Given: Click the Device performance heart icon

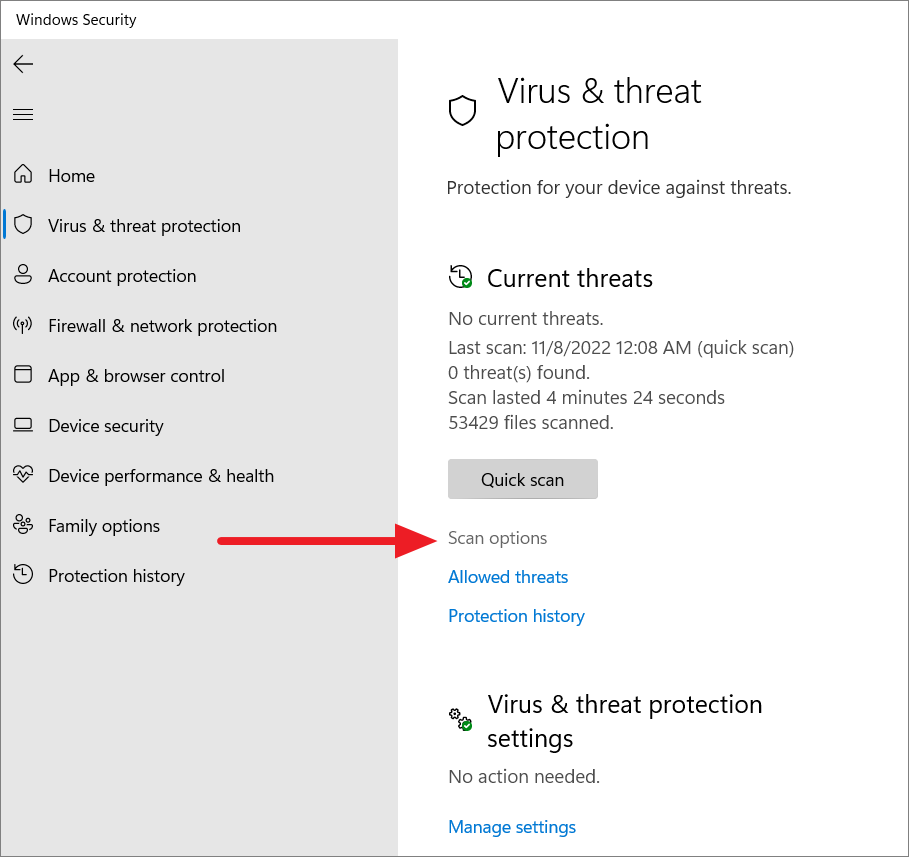Looking at the screenshot, I should tap(23, 475).
